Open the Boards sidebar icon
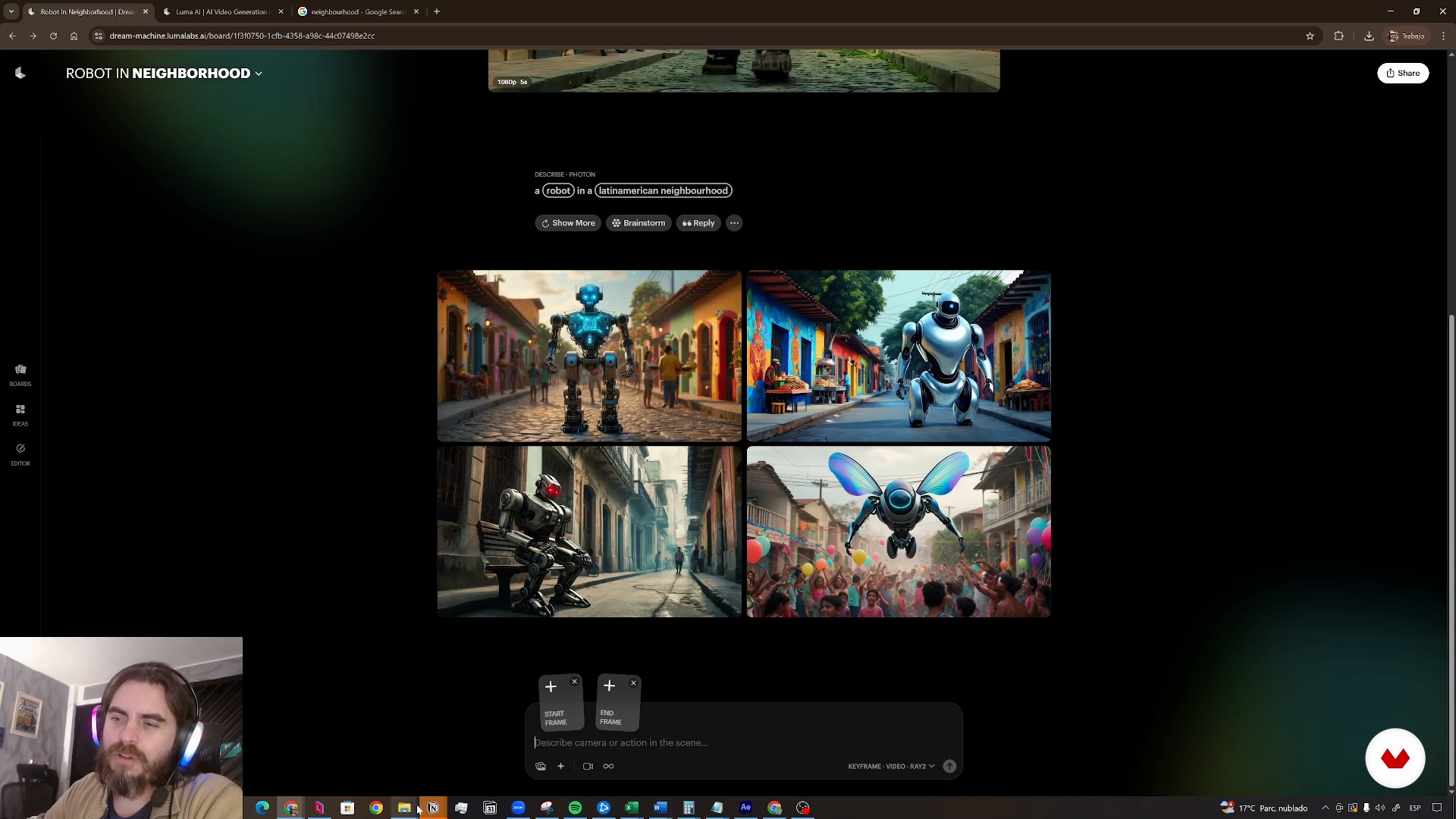The width and height of the screenshot is (1456, 819). pyautogui.click(x=20, y=374)
